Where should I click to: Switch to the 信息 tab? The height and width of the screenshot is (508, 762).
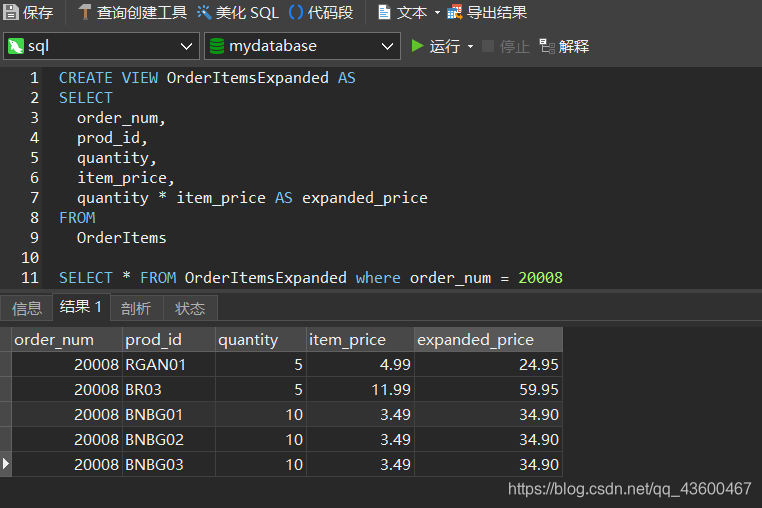pyautogui.click(x=27, y=308)
